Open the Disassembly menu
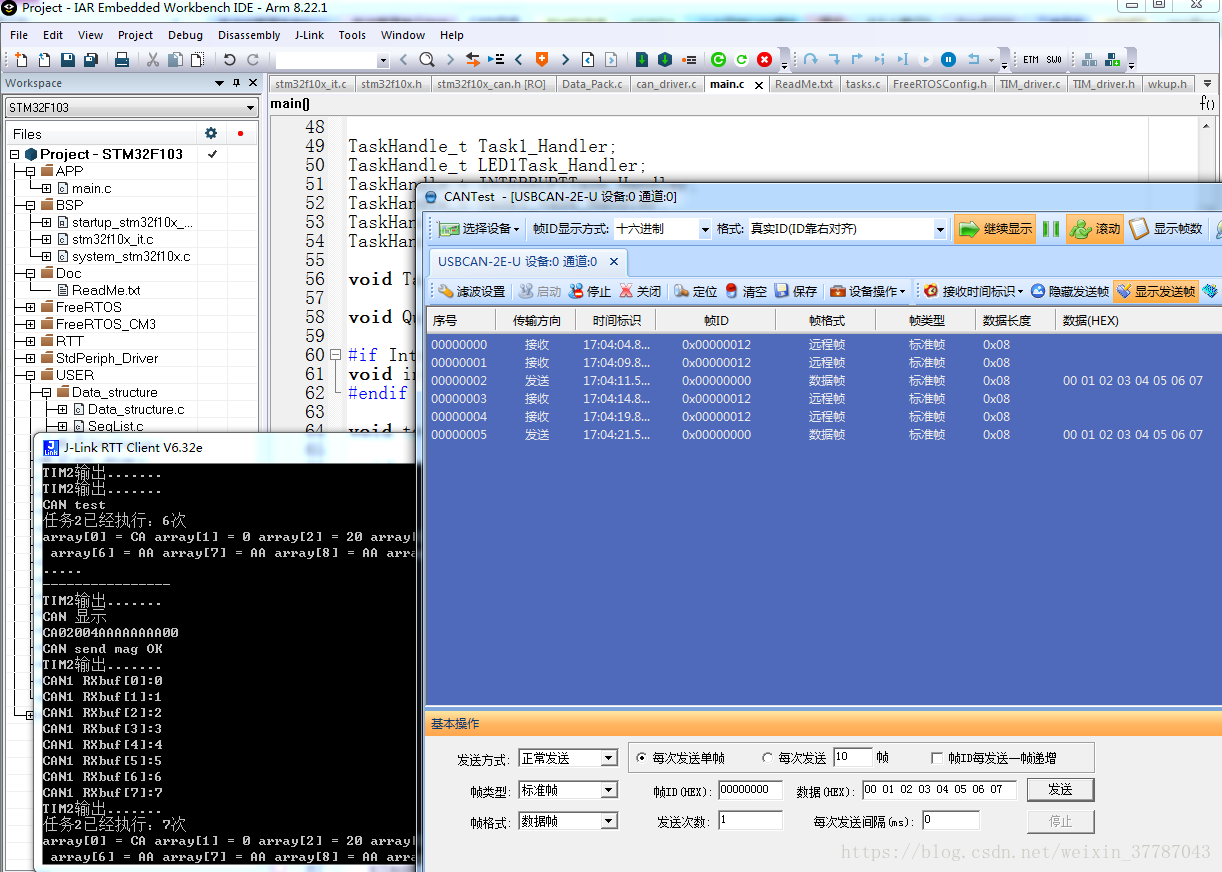Viewport: 1222px width, 872px height. click(x=249, y=35)
